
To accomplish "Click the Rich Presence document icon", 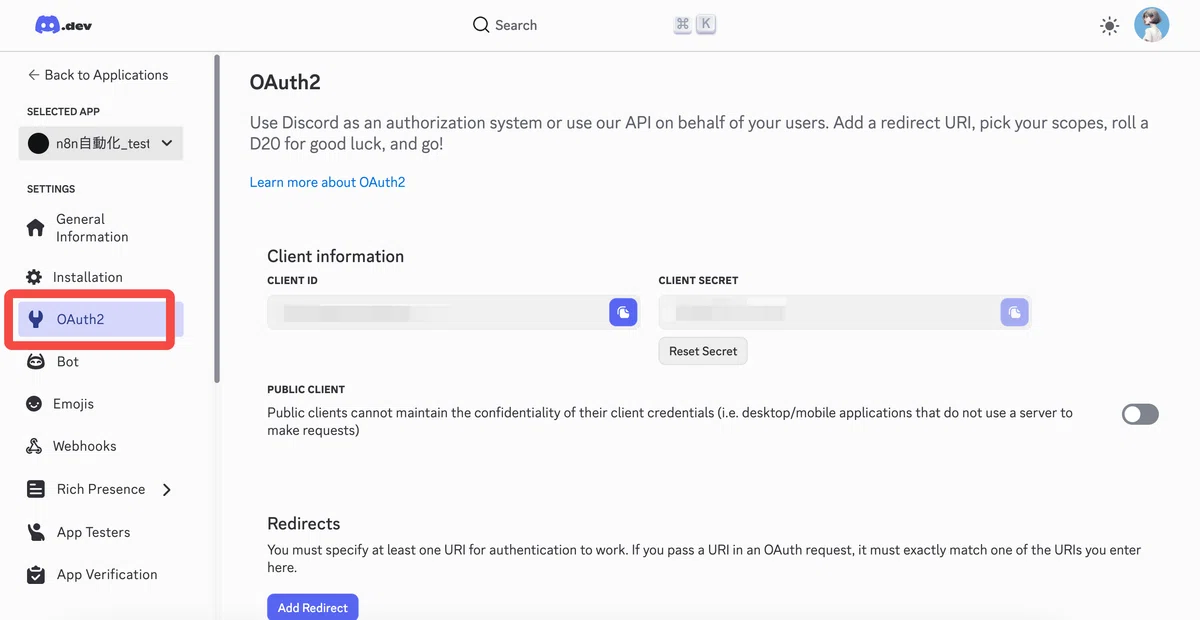I will (36, 489).
